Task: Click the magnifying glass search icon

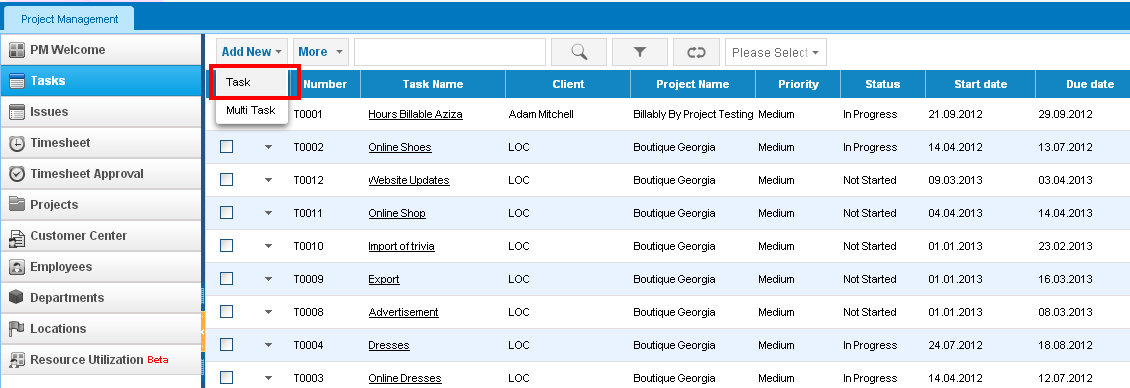Action: pyautogui.click(x=579, y=52)
